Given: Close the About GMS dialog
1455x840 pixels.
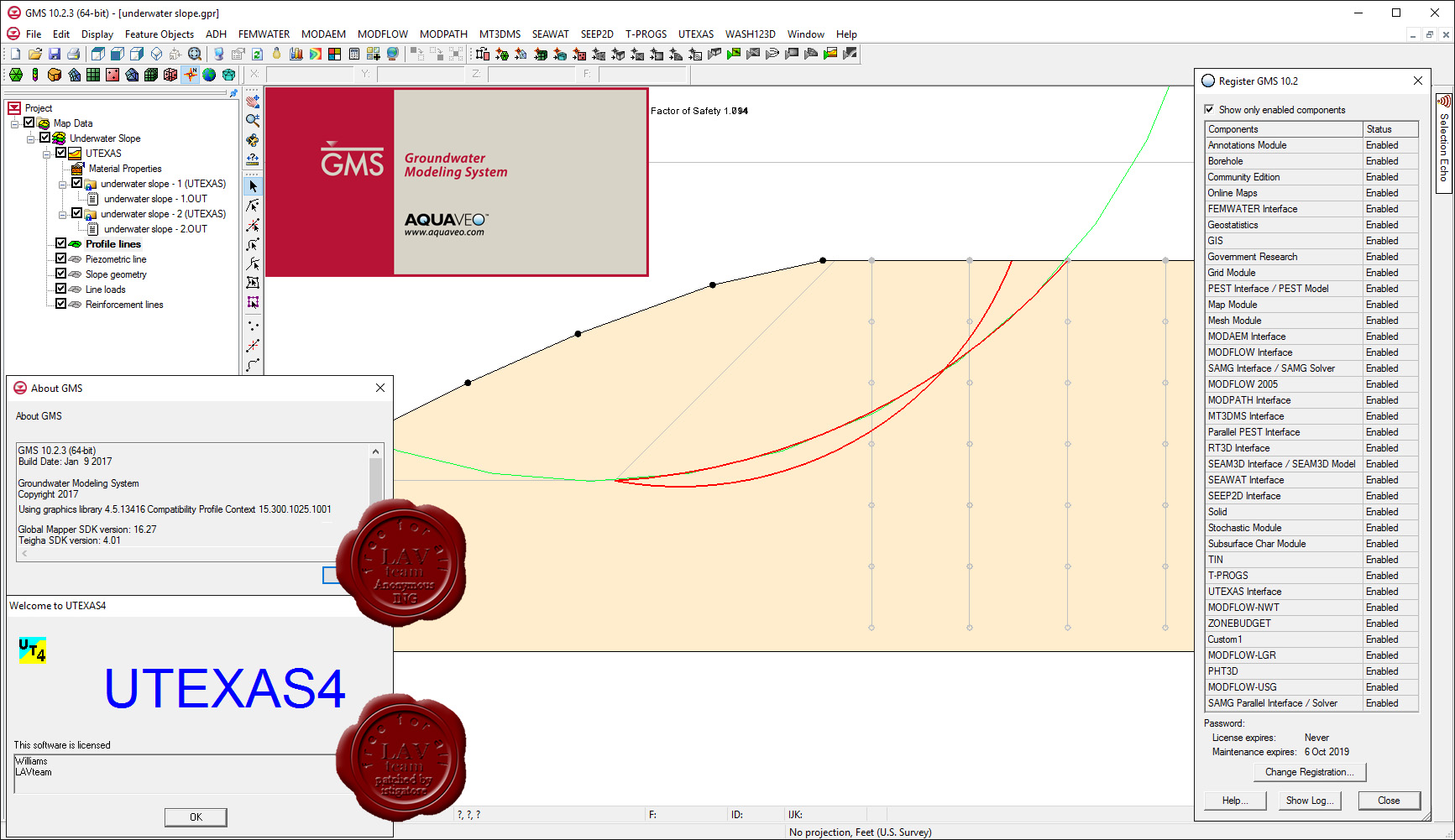Looking at the screenshot, I should coord(380,388).
